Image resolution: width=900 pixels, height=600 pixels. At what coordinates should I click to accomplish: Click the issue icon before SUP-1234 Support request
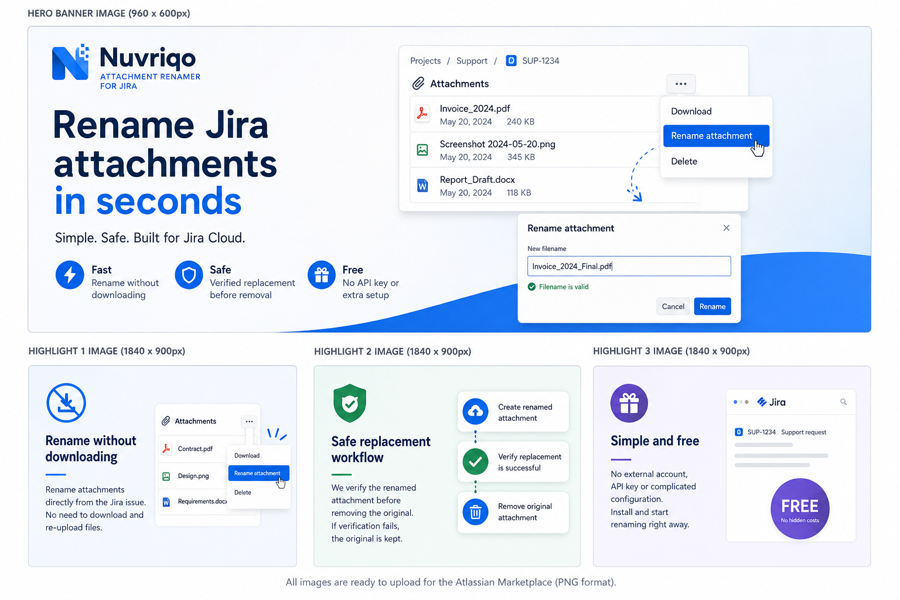739,432
